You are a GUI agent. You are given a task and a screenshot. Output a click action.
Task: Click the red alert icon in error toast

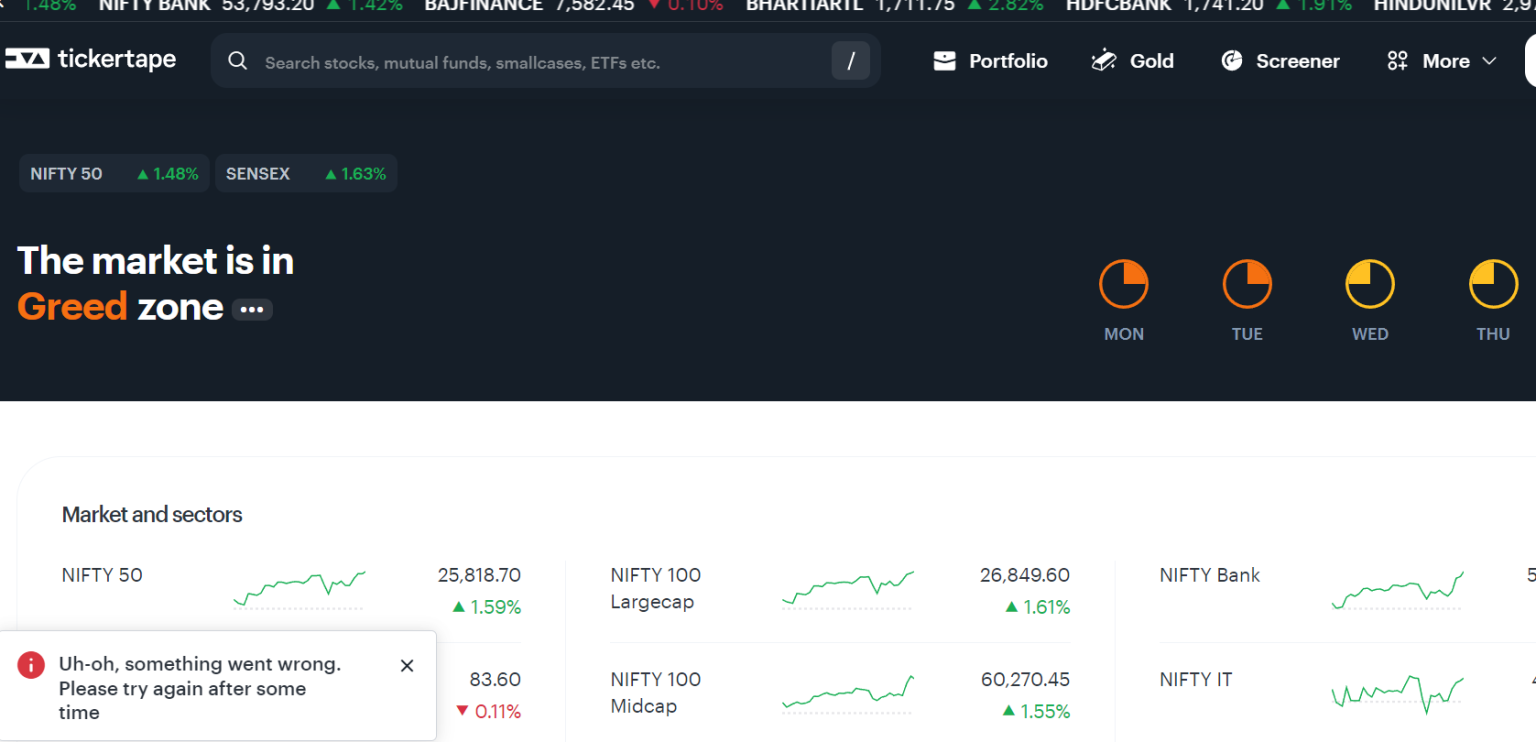[31, 664]
